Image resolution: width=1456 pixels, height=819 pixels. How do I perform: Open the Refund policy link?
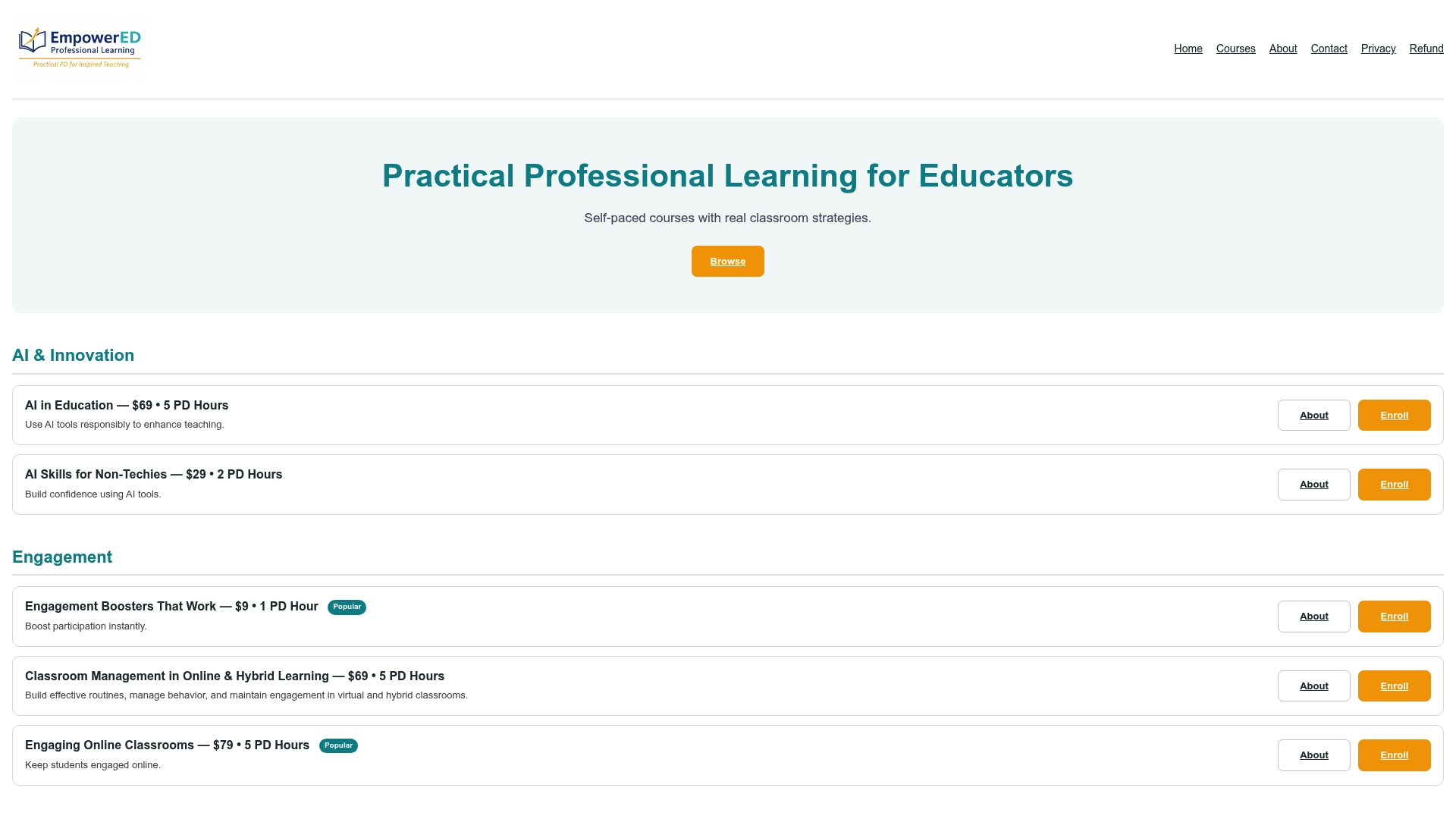click(x=1426, y=49)
